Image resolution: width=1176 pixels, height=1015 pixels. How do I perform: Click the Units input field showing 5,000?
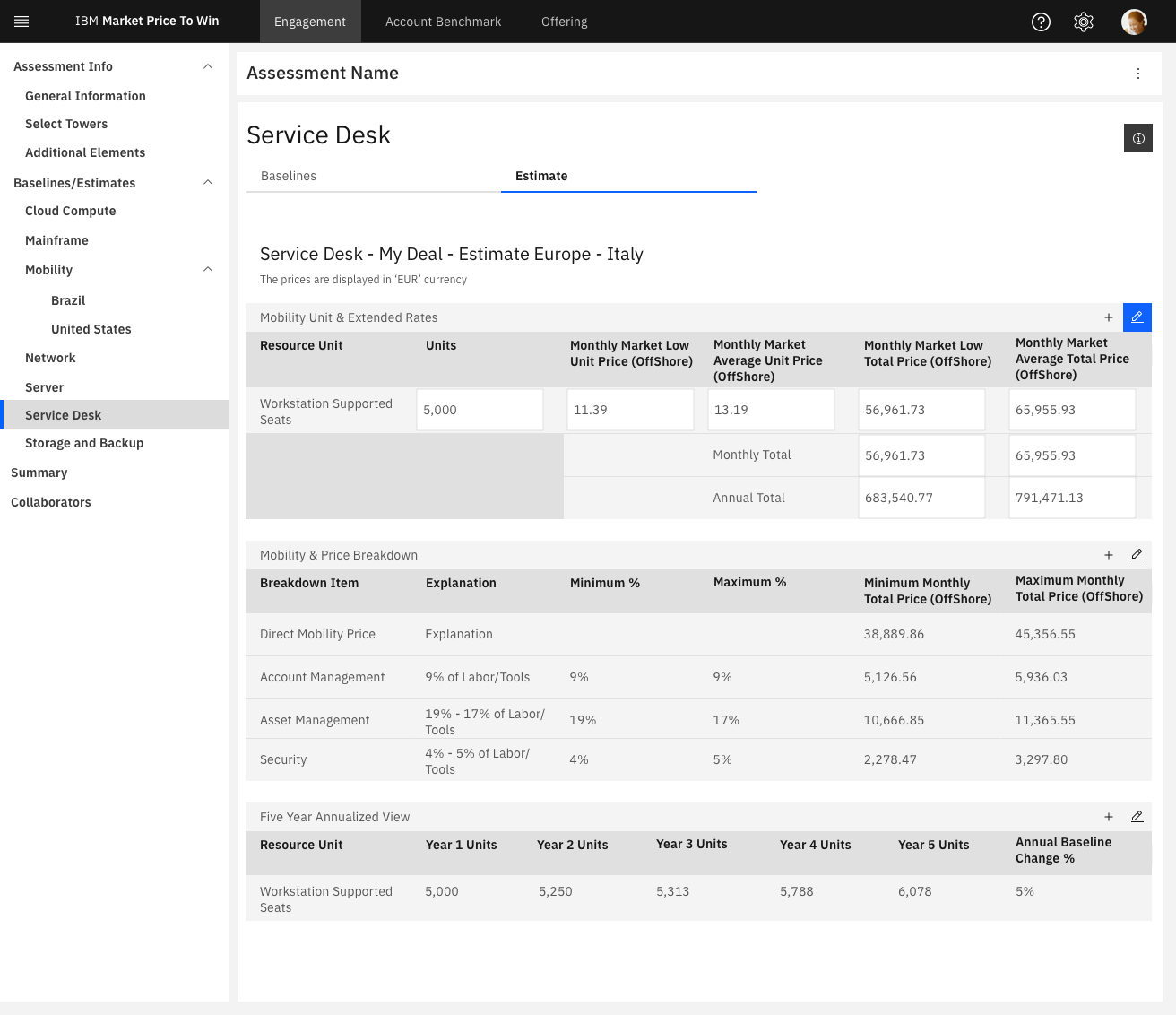pyautogui.click(x=480, y=410)
